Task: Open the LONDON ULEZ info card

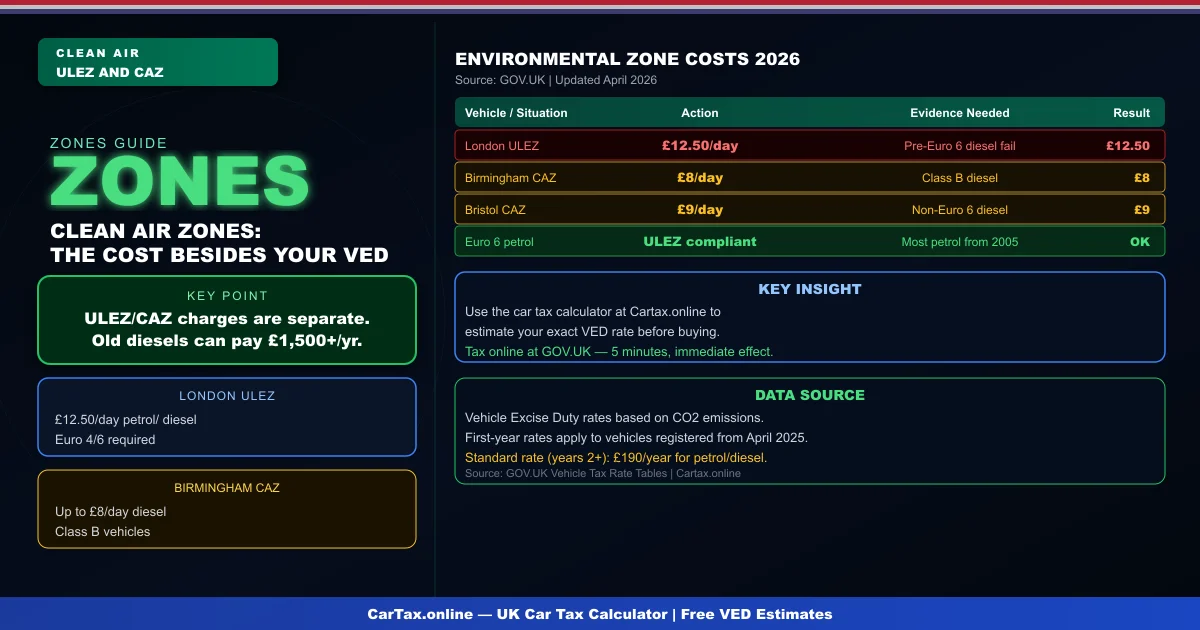Action: [226, 416]
